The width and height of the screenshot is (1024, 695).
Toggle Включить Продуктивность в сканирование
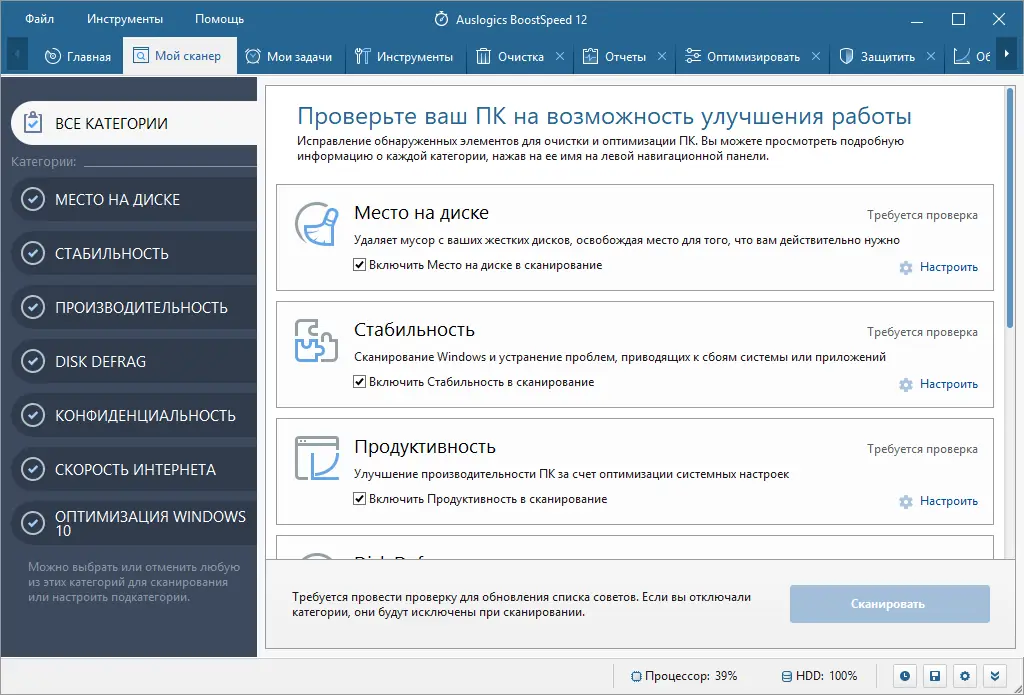click(358, 499)
